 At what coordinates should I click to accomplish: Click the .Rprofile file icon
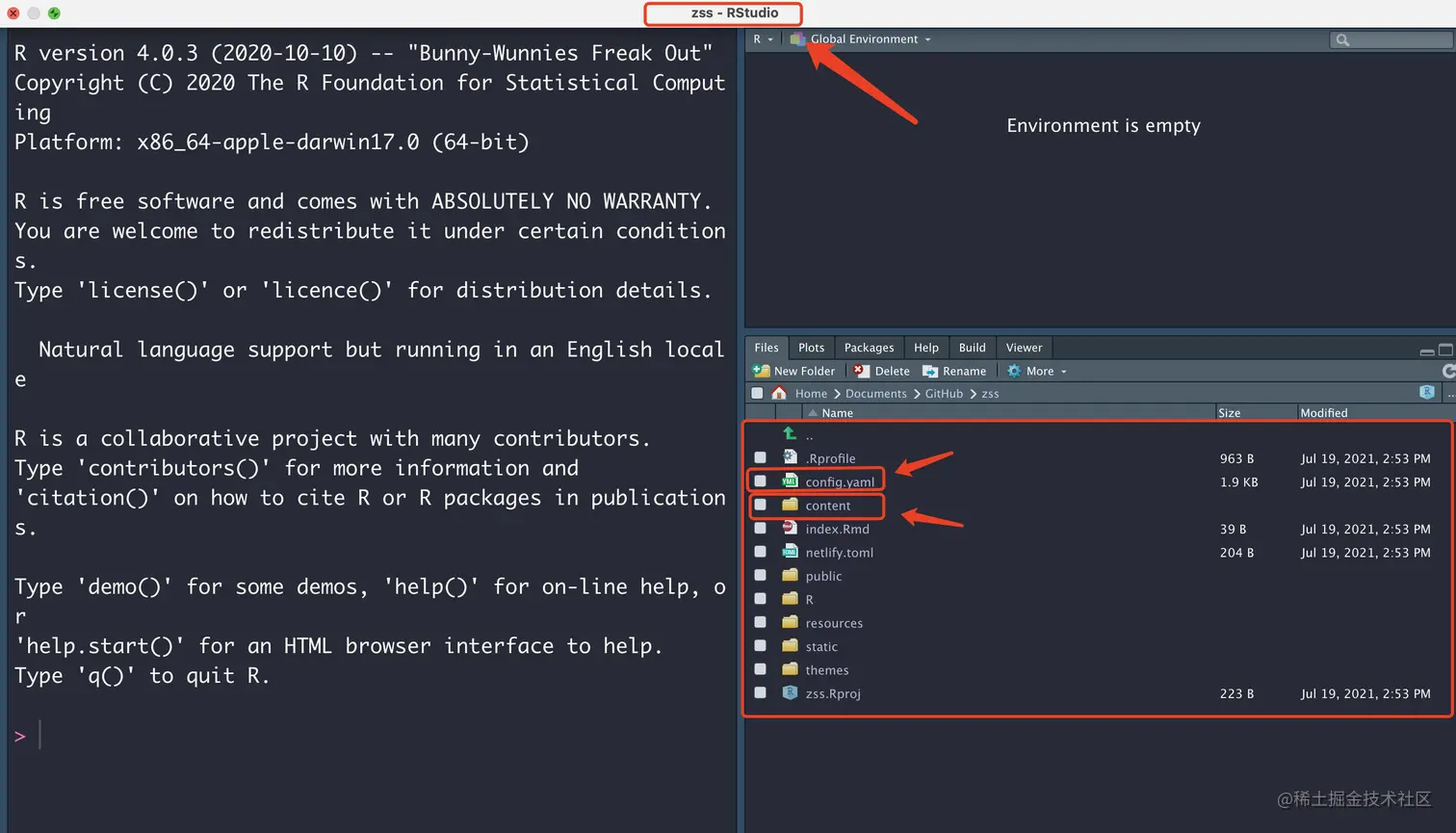pyautogui.click(x=790, y=457)
